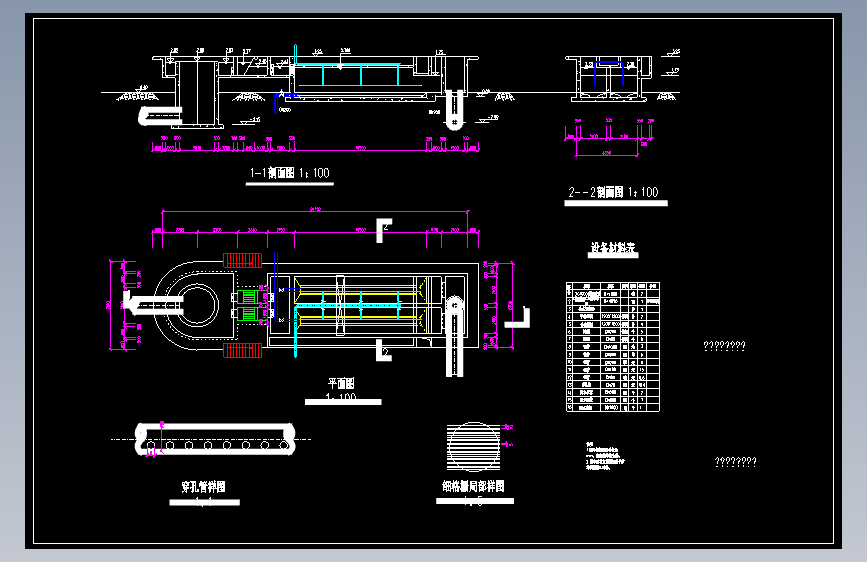
Task: Select the section mark "2" below the plan
Action: pos(384,351)
